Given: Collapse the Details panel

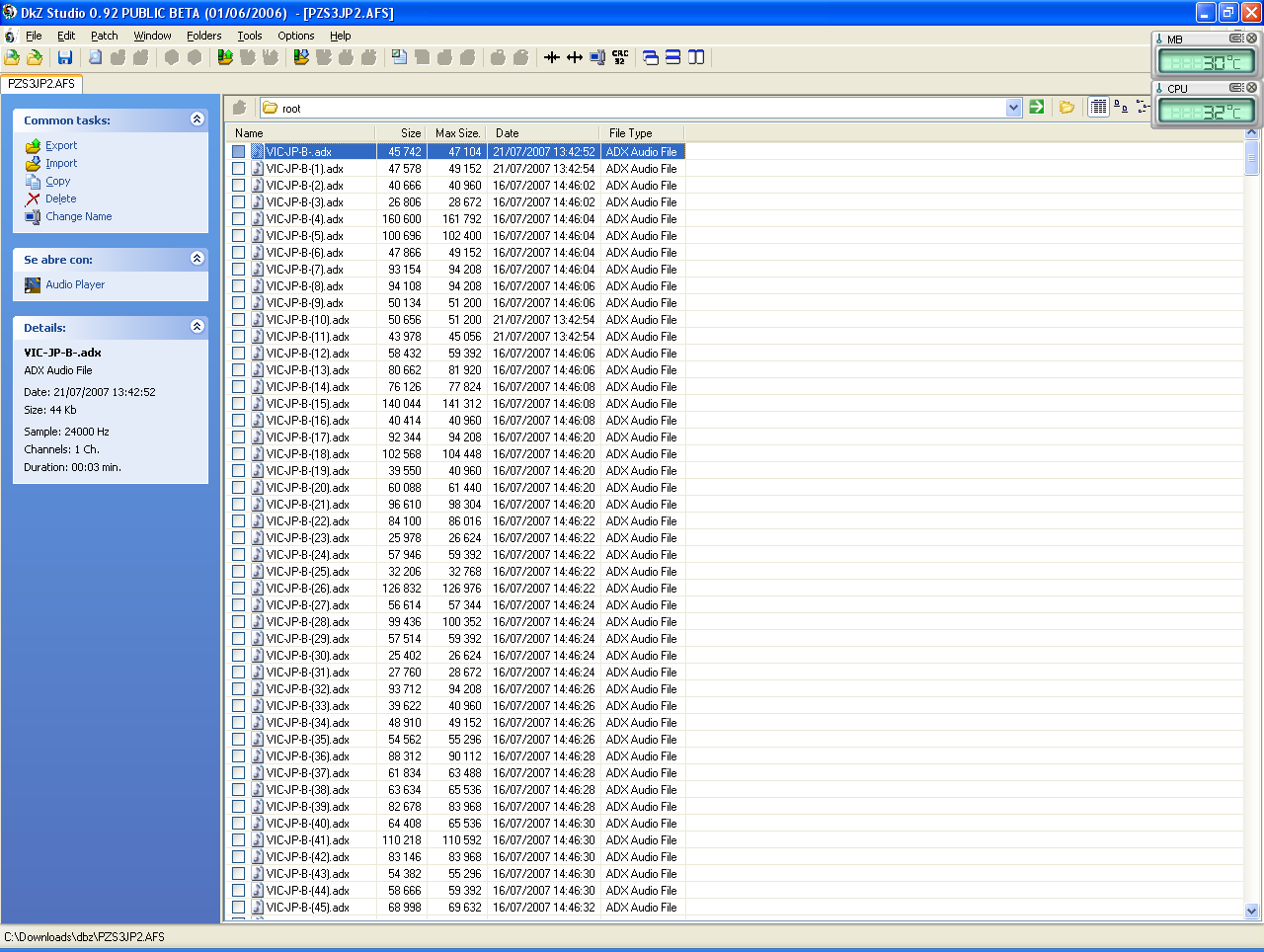Looking at the screenshot, I should pos(197,327).
